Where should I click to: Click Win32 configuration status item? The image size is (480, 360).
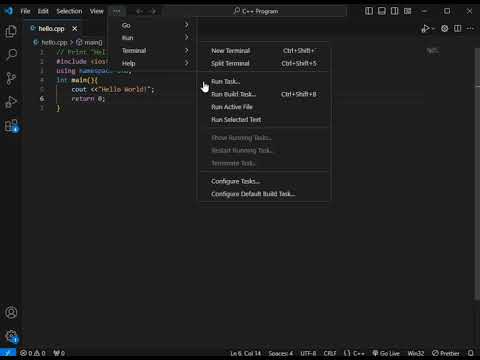coord(416,353)
